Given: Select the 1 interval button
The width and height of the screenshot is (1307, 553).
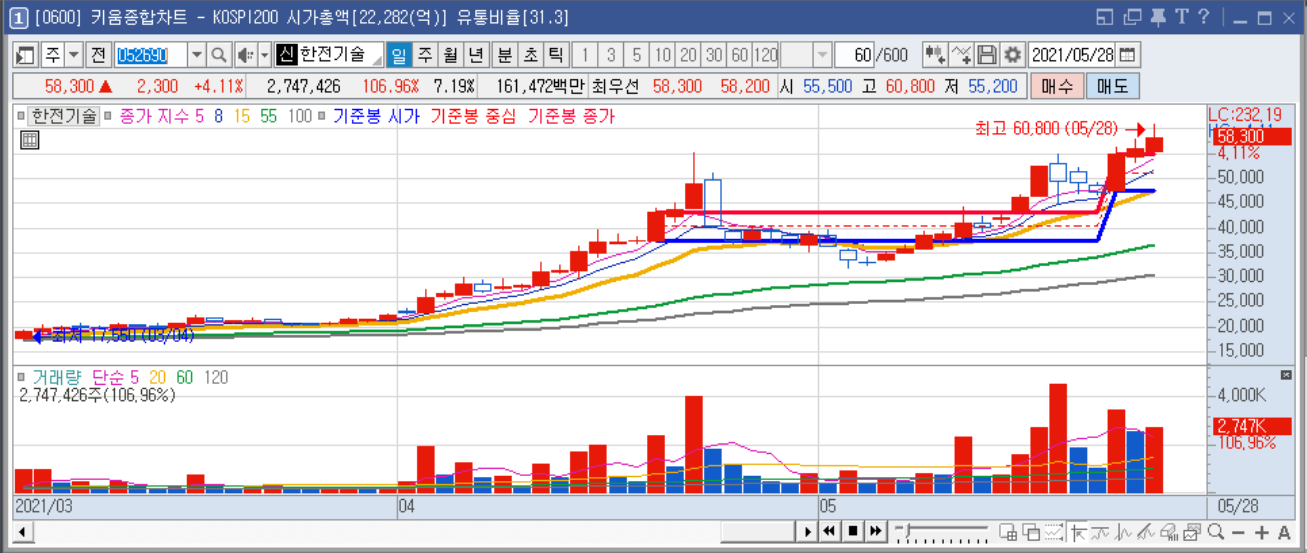Looking at the screenshot, I should tap(585, 54).
